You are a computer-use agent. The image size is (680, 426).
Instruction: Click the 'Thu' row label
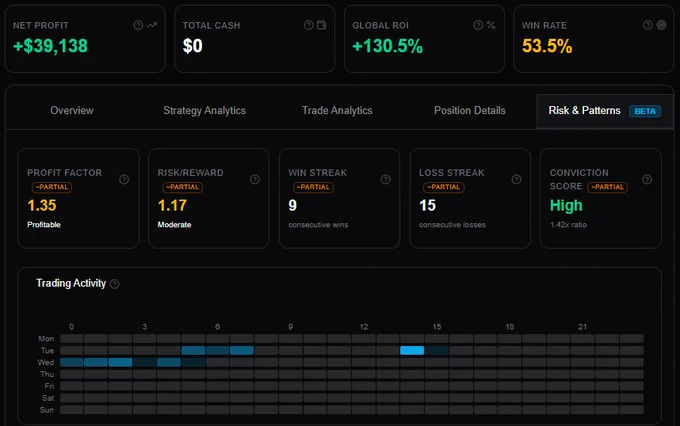click(x=47, y=374)
